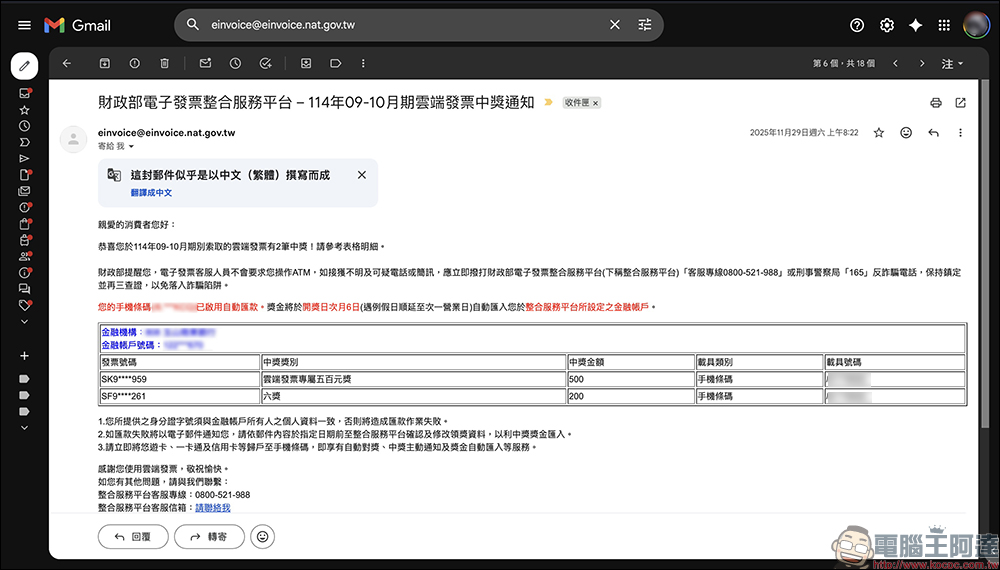Click invoice number SF9****261
The width and height of the screenshot is (1000, 570).
[124, 396]
